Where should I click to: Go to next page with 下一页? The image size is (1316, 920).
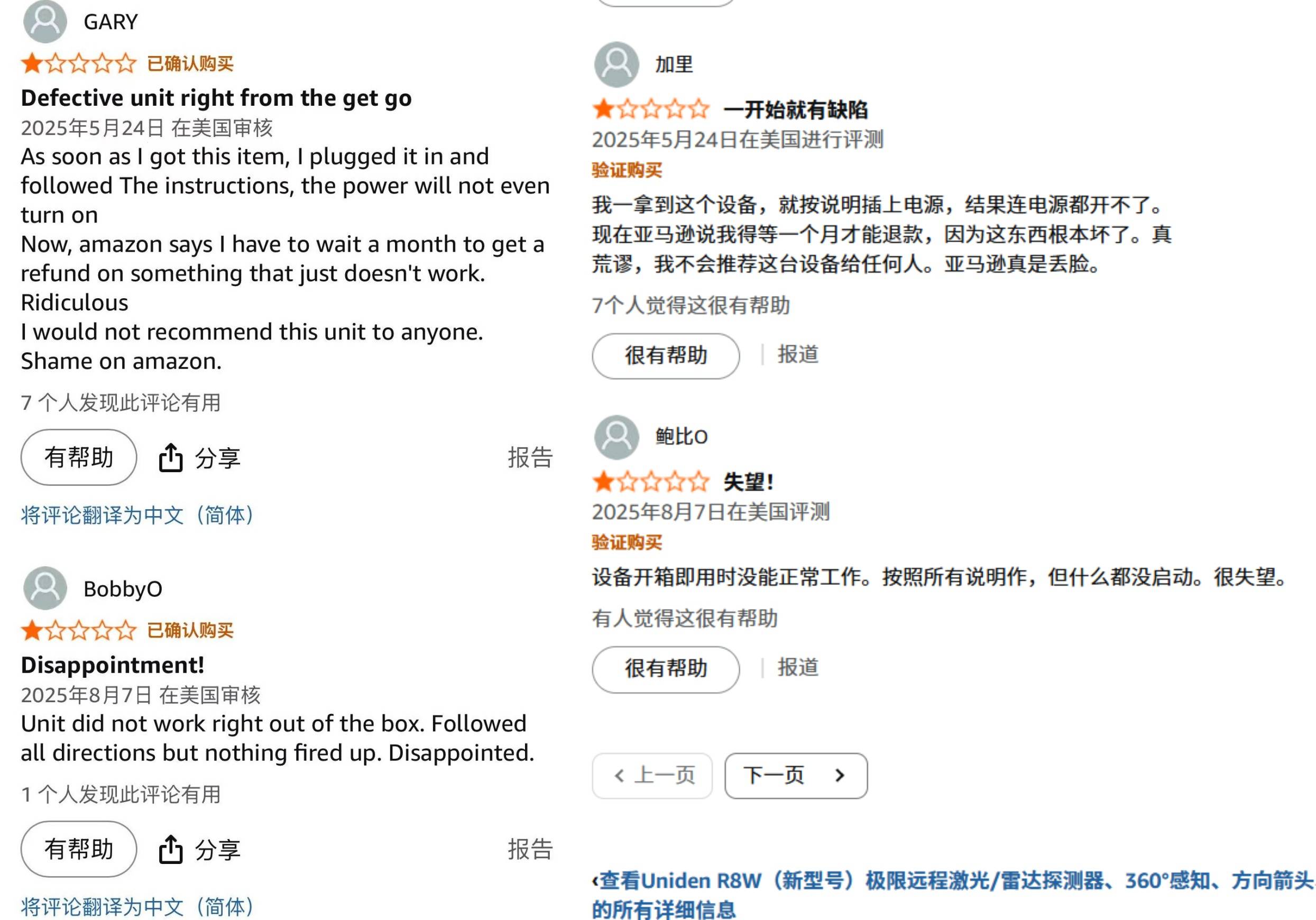click(795, 776)
